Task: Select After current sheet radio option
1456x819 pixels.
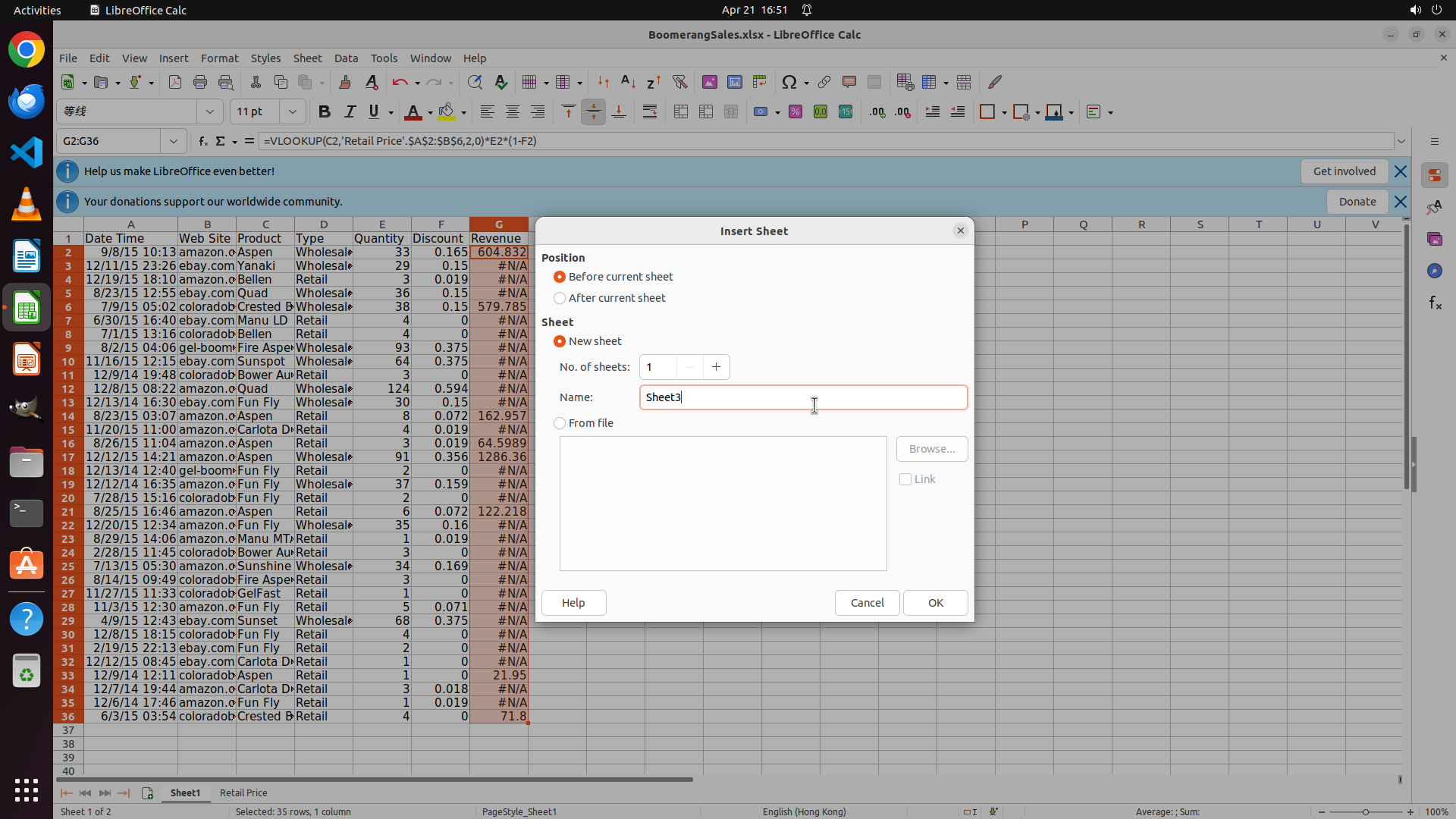Action: (560, 298)
